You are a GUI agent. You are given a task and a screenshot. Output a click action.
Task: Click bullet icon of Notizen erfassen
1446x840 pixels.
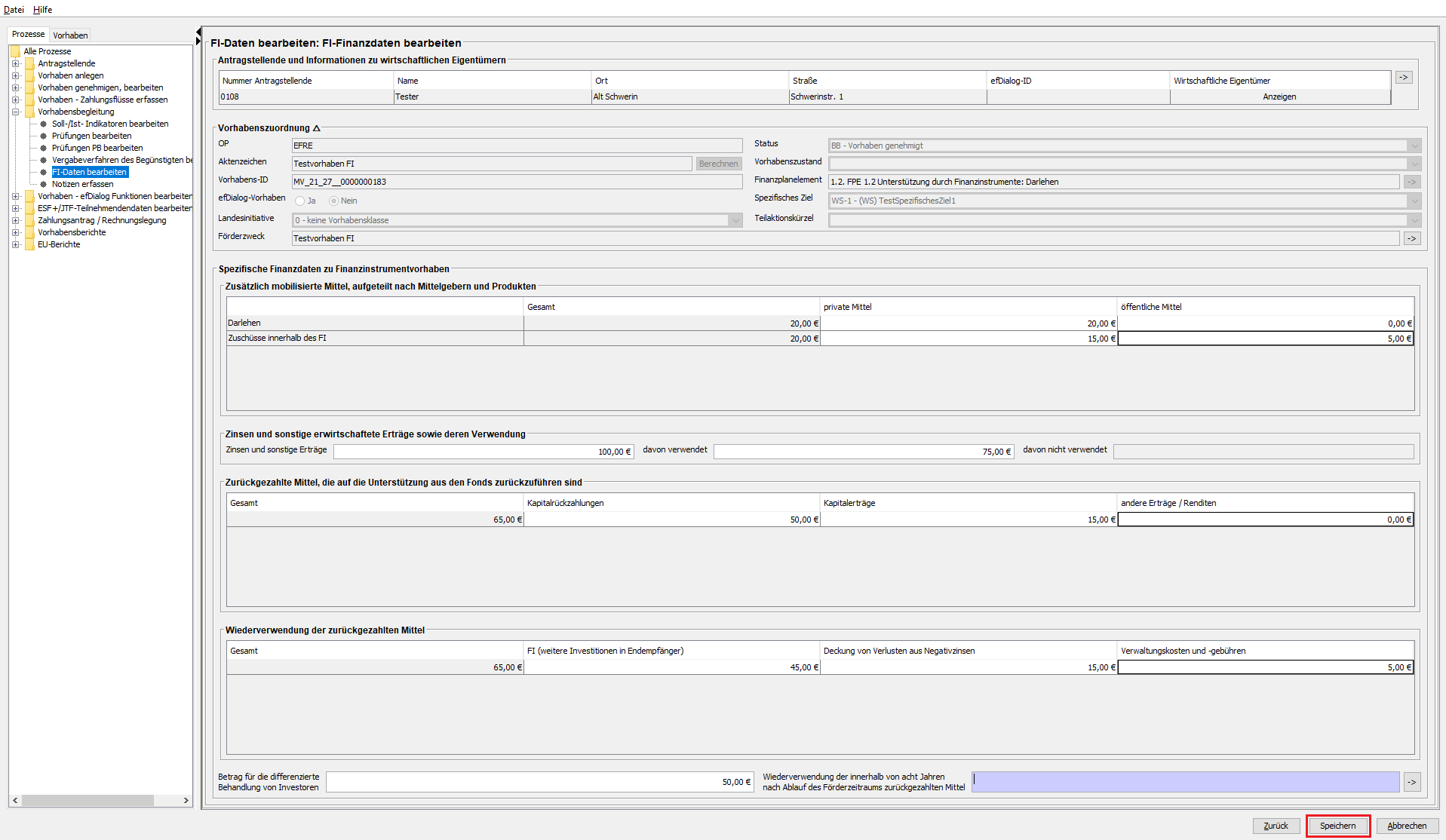[x=44, y=184]
